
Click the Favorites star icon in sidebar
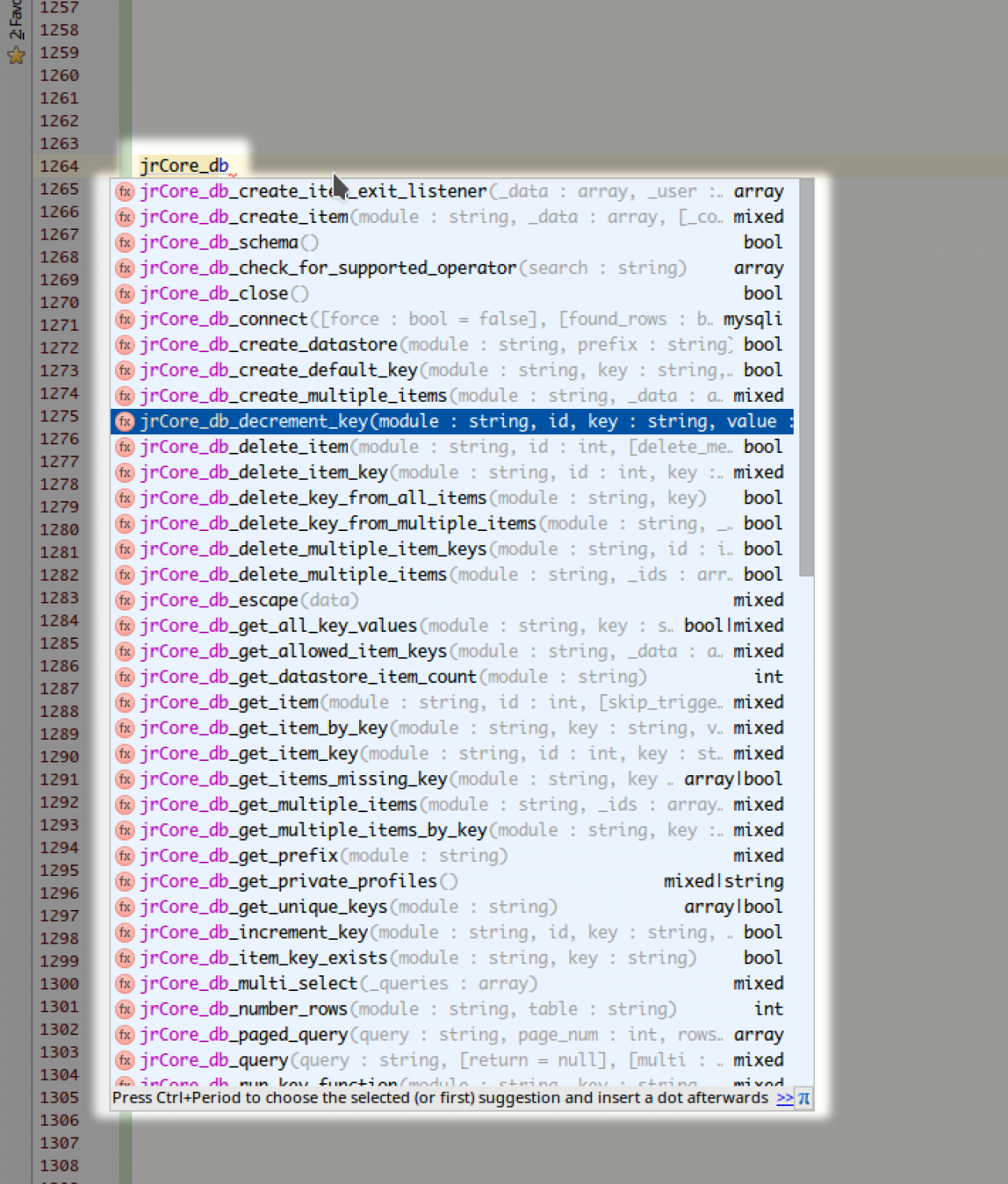[x=16, y=55]
